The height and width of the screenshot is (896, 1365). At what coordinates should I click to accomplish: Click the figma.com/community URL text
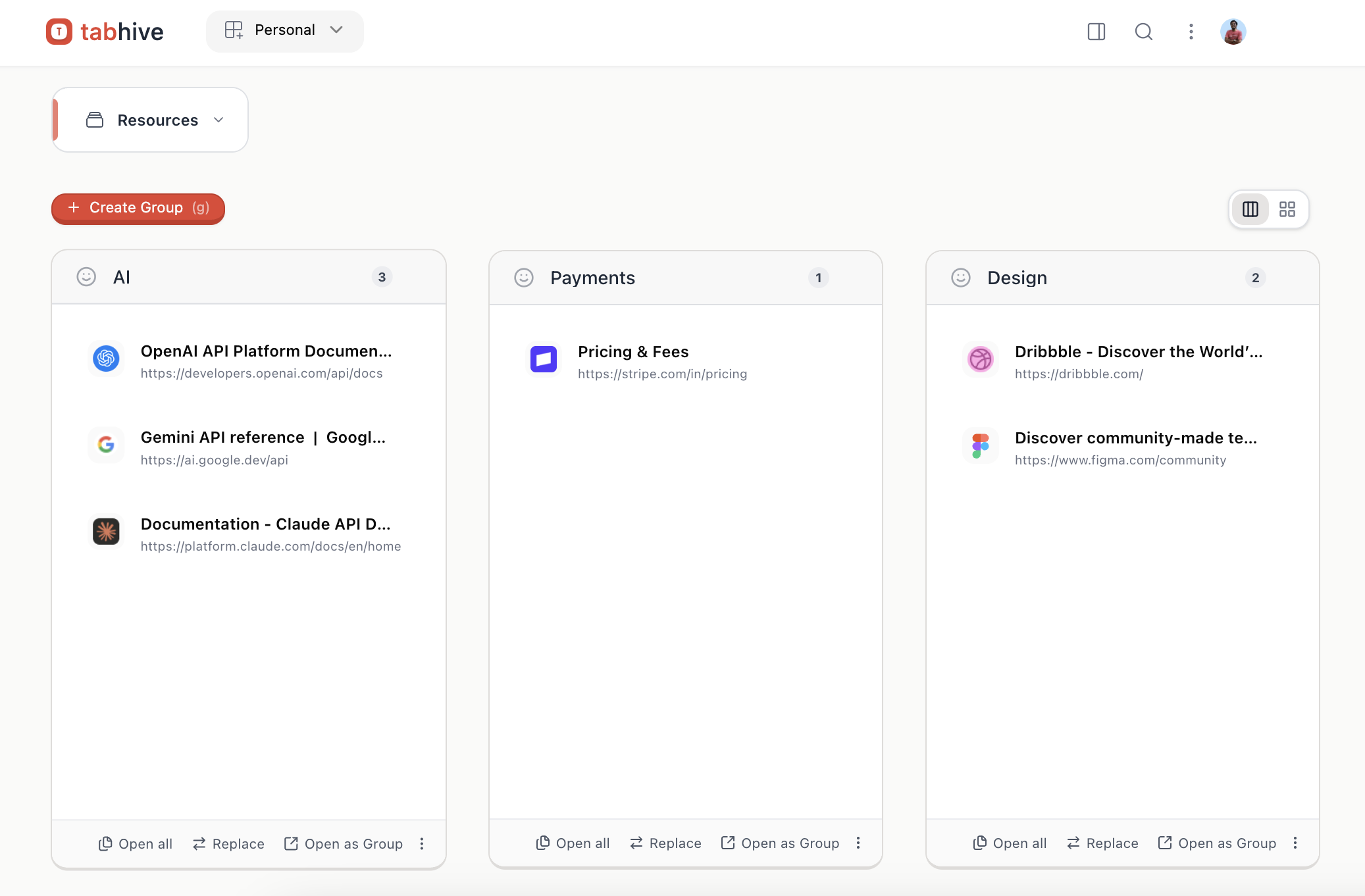point(1120,460)
